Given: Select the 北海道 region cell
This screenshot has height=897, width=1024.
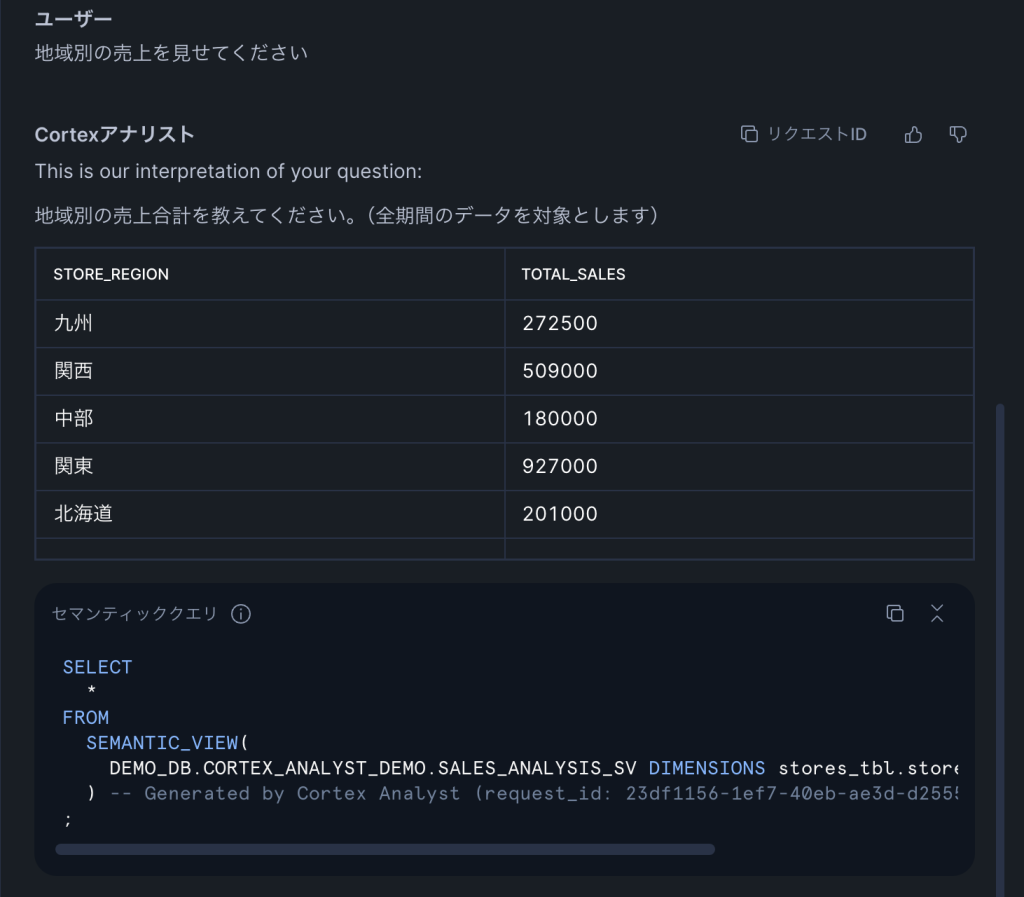Looking at the screenshot, I should click(83, 514).
